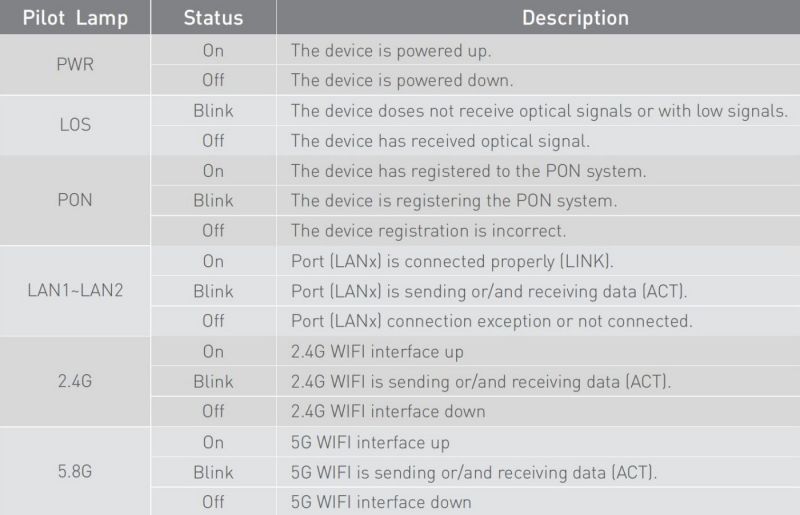Click "The device is registering the PON system."
800x515 pixels.
(453, 201)
